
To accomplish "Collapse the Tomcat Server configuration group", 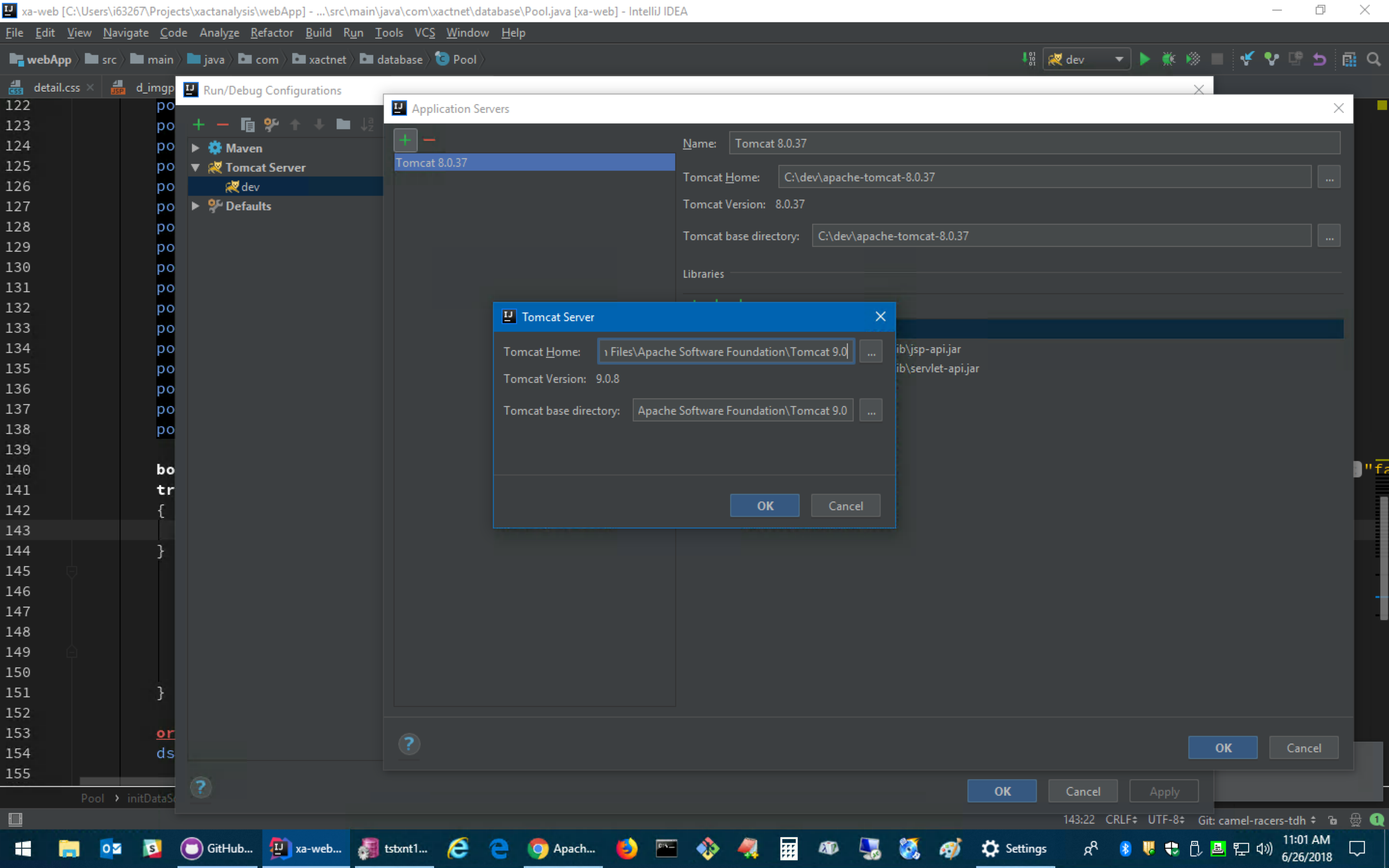I will point(195,167).
